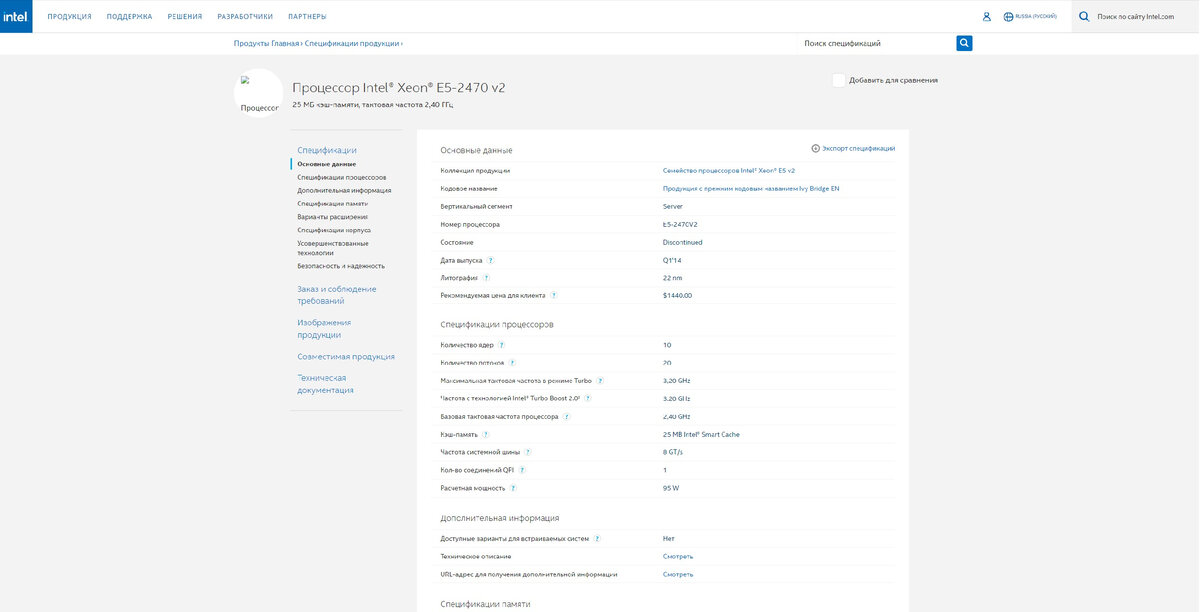The height and width of the screenshot is (612, 1200).
Task: Show help for Доступные варианты для встраиваемых систем
Action: coord(597,538)
